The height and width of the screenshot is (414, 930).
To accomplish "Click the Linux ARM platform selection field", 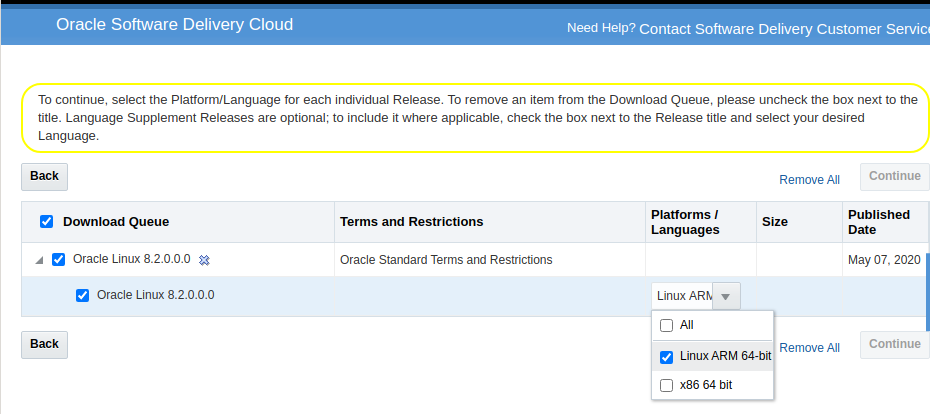I will point(683,296).
